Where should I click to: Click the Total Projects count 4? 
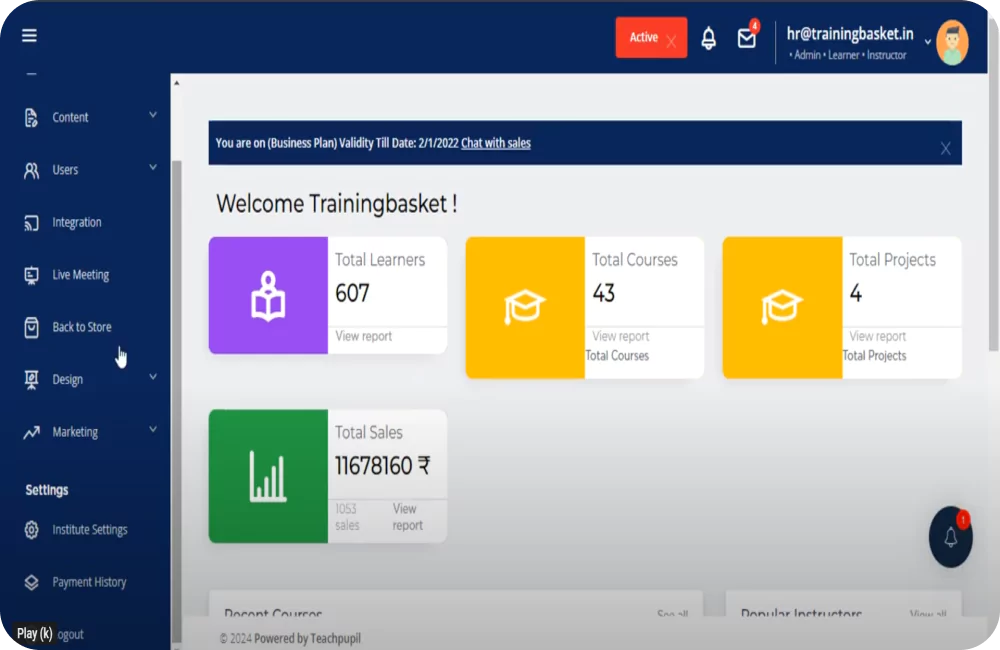(x=856, y=293)
